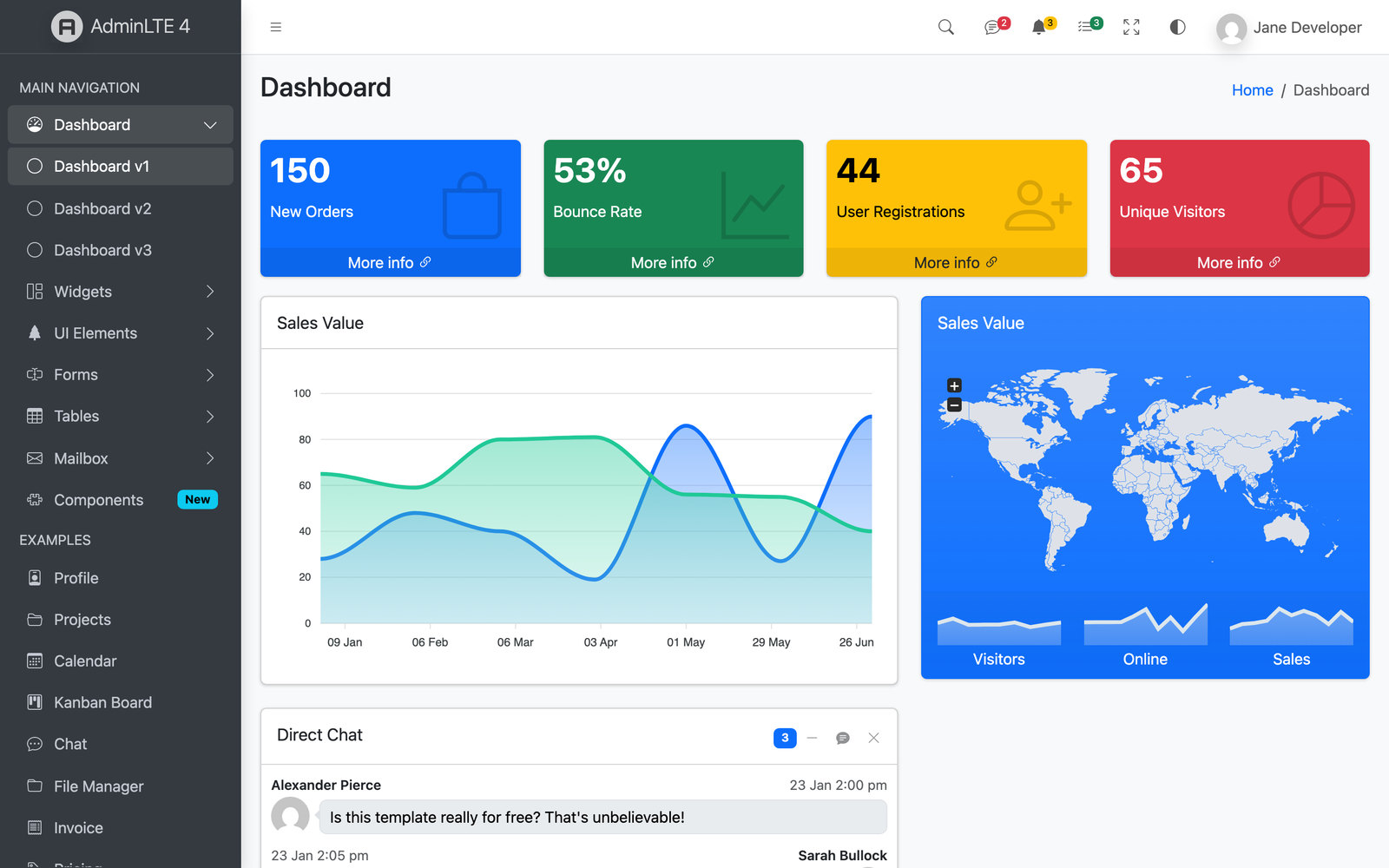Click the Sales sparkline chart
The image size is (1389, 868).
[x=1292, y=627]
